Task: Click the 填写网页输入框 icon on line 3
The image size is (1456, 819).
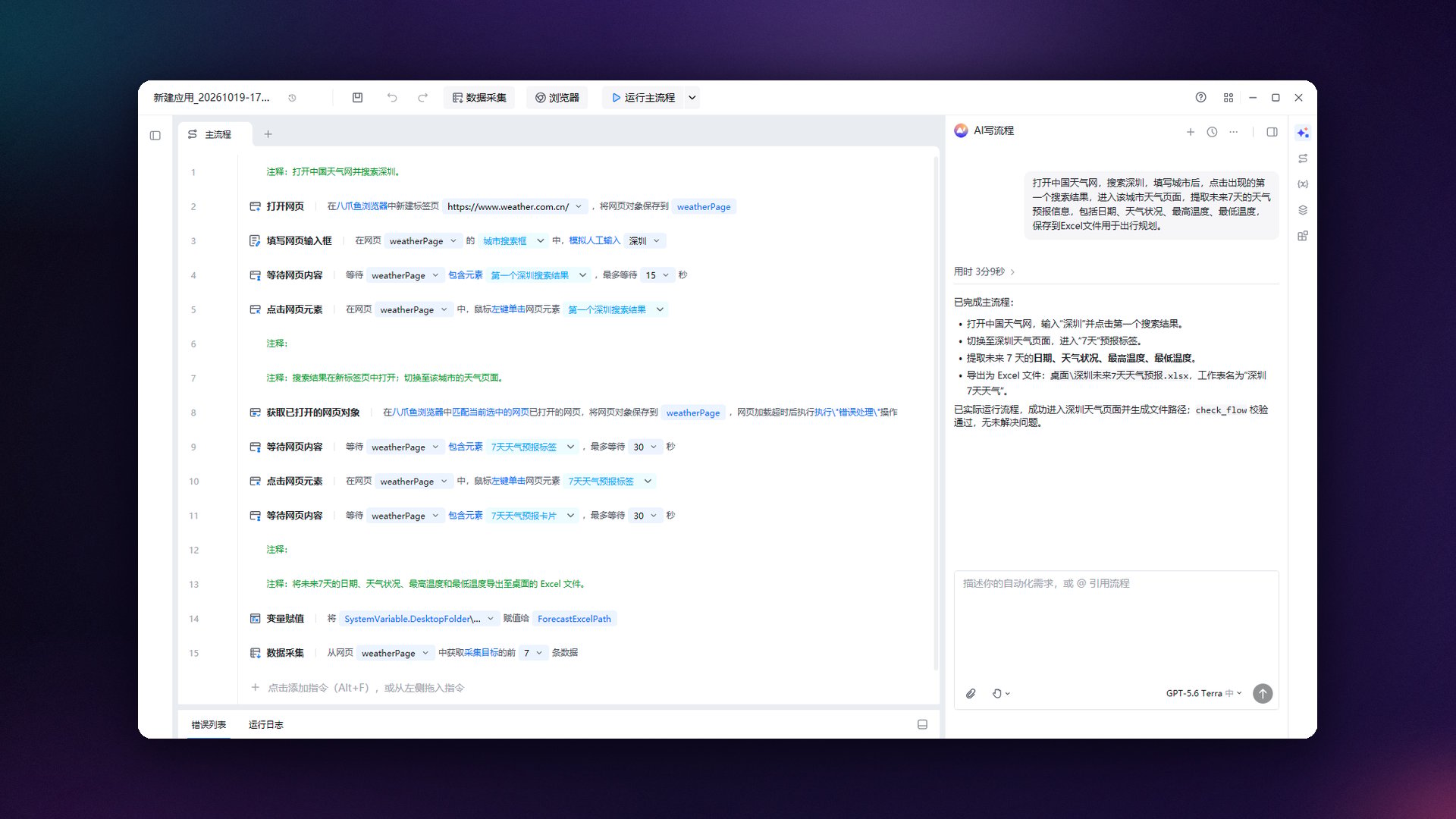Action: pos(255,240)
